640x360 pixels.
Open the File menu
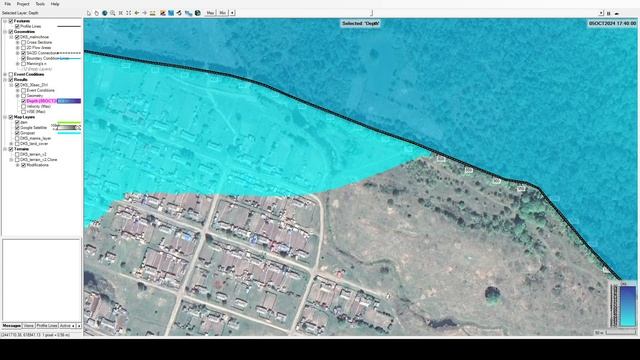click(x=8, y=4)
